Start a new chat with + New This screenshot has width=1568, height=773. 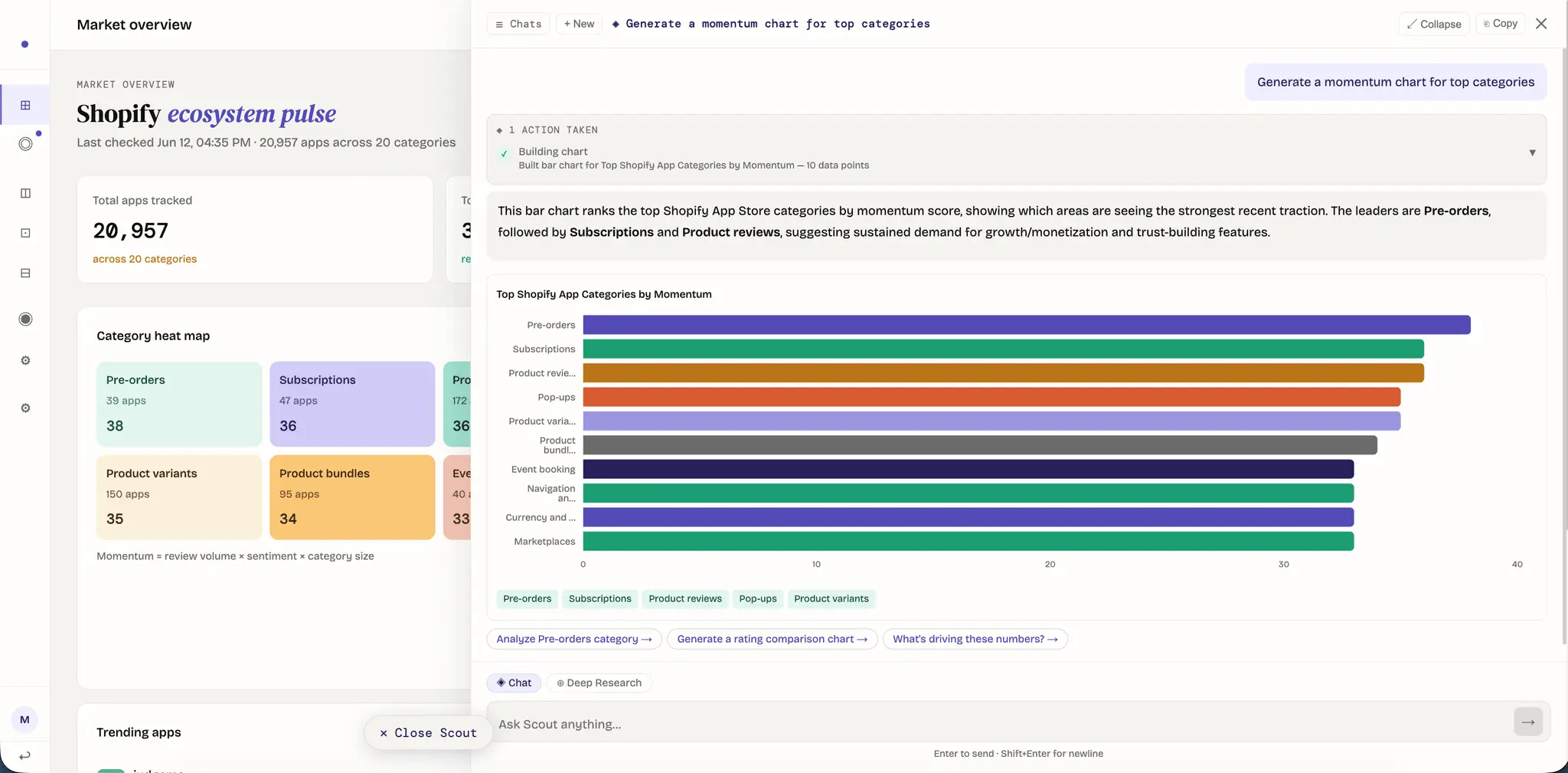pyautogui.click(x=579, y=24)
